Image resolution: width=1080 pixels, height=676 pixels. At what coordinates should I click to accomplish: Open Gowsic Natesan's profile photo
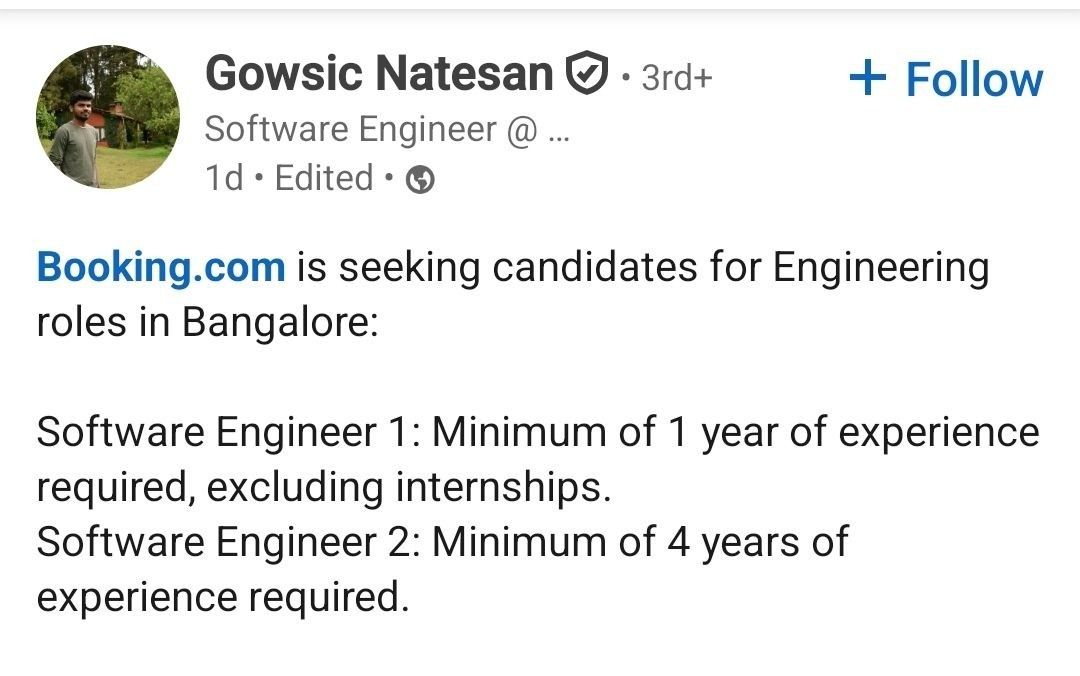click(x=107, y=117)
